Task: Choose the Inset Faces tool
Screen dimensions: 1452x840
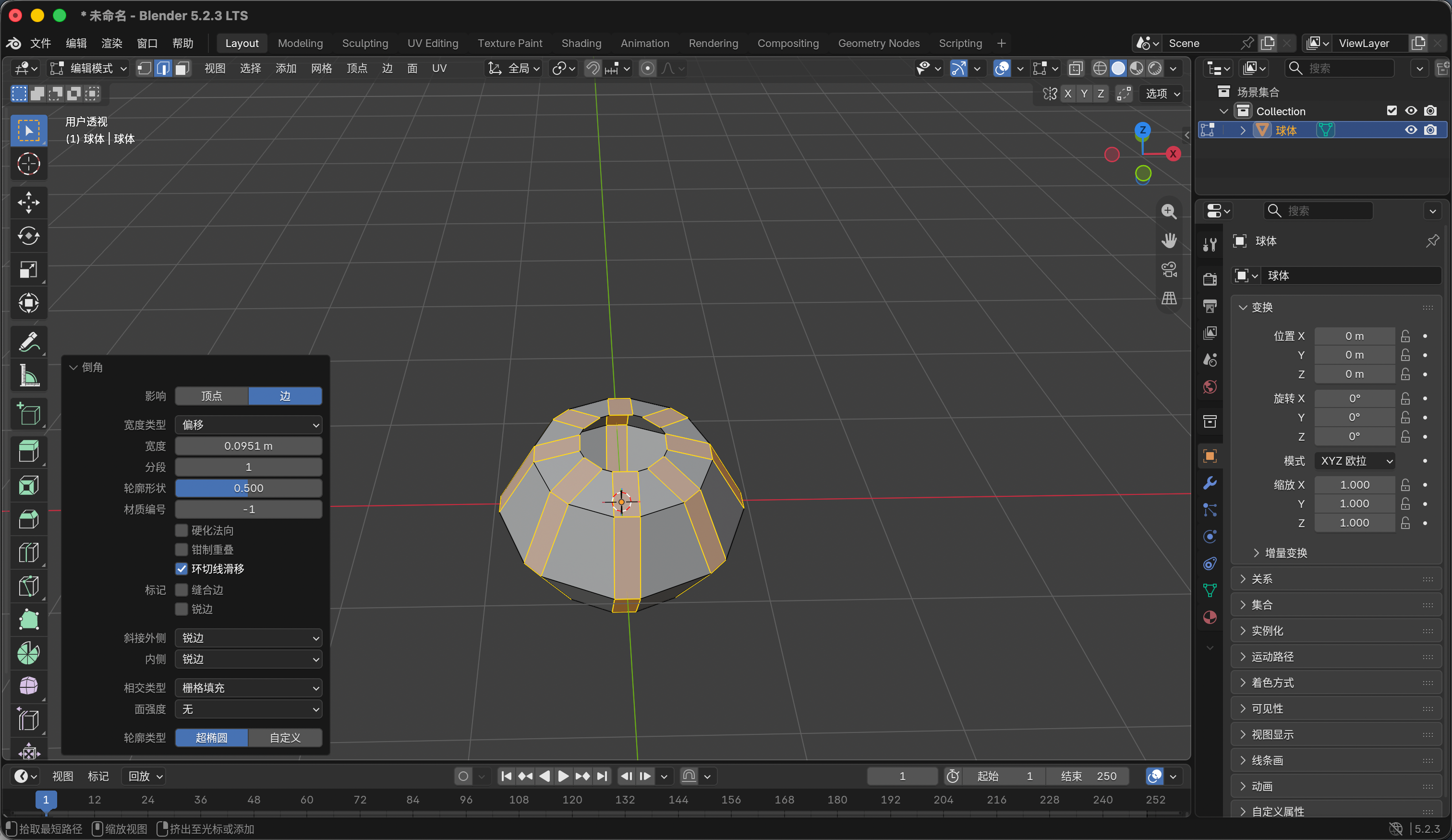Action: coord(28,485)
